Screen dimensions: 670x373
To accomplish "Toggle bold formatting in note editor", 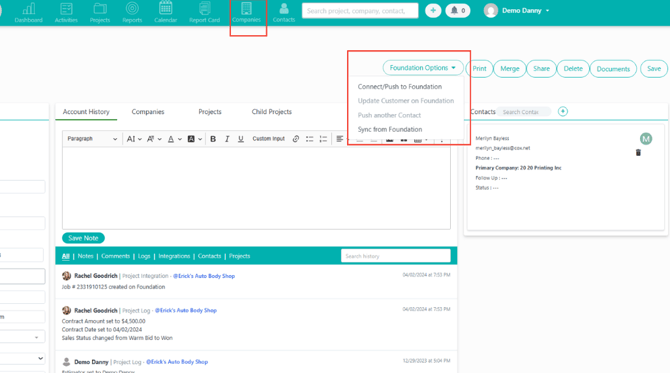I will pos(213,139).
